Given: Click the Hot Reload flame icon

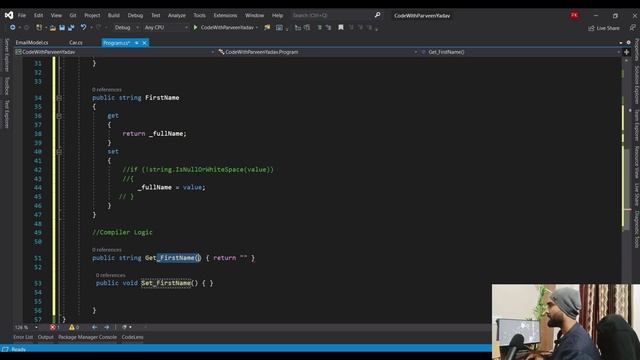Looking at the screenshot, I should [x=267, y=27].
